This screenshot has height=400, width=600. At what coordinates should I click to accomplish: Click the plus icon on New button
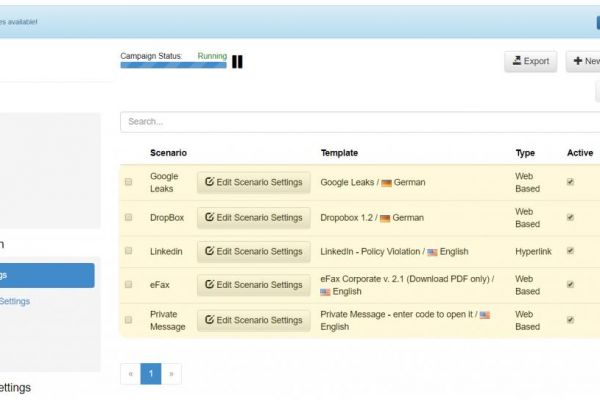point(578,61)
